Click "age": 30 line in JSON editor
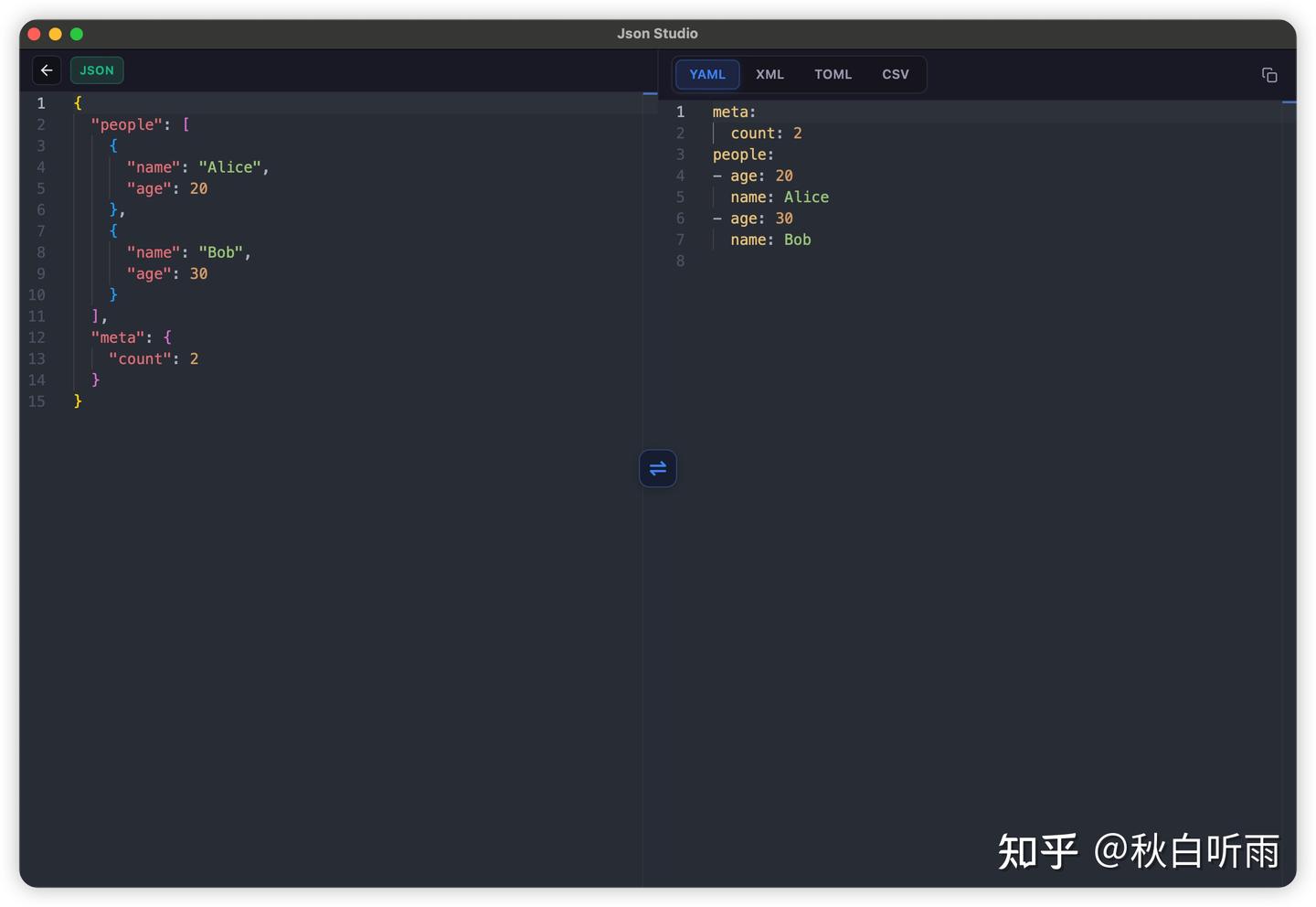1316x907 pixels. pos(167,273)
